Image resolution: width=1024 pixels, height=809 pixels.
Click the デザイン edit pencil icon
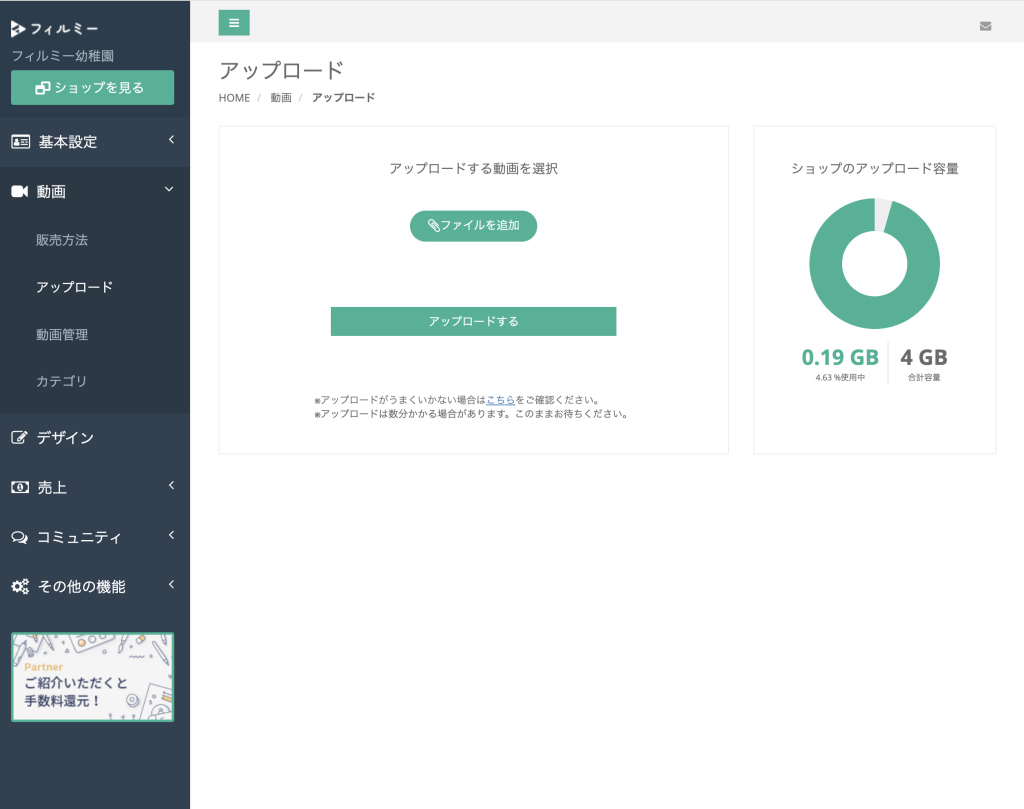(x=20, y=438)
